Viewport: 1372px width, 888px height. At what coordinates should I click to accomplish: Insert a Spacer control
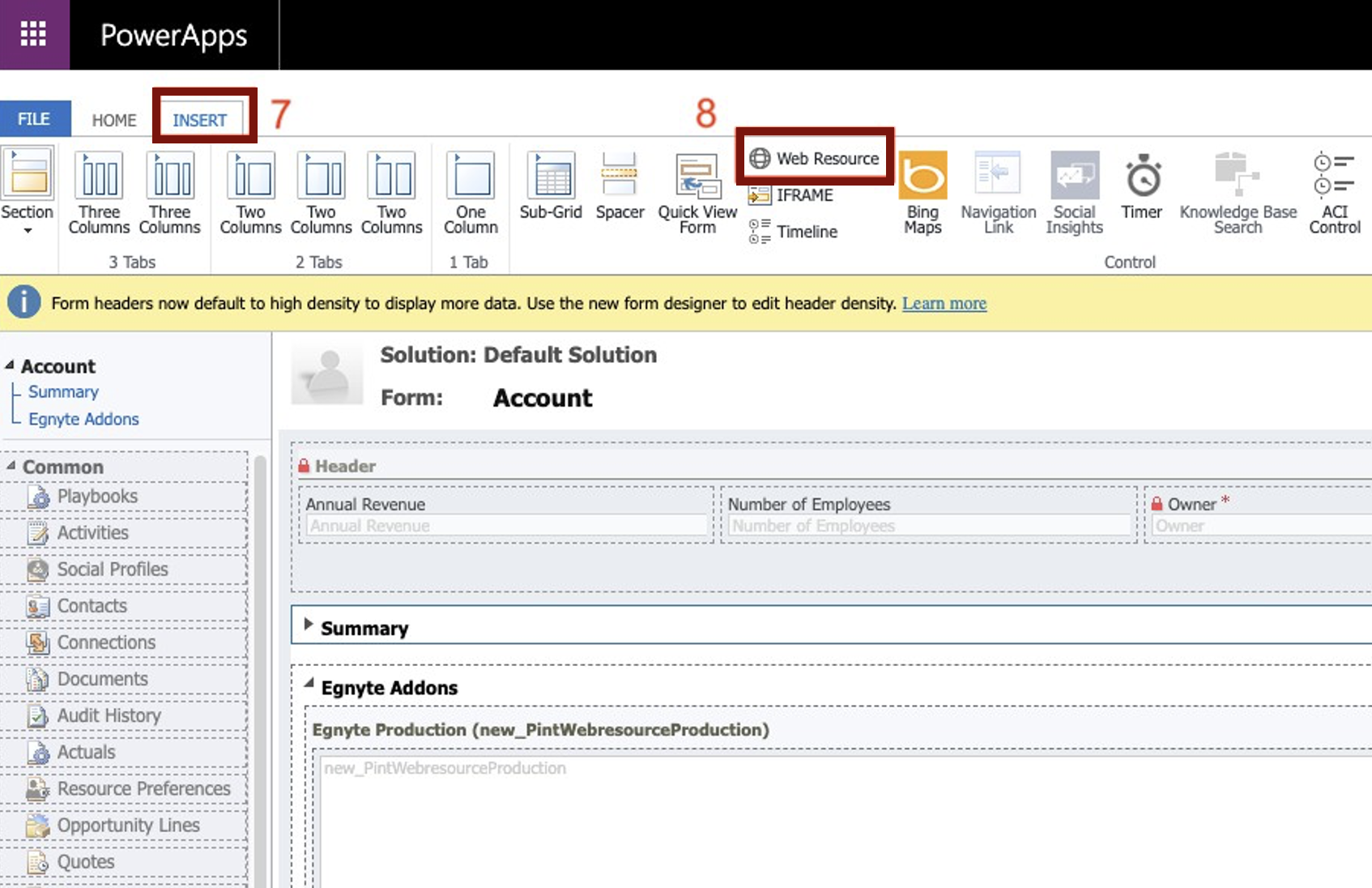point(620,186)
